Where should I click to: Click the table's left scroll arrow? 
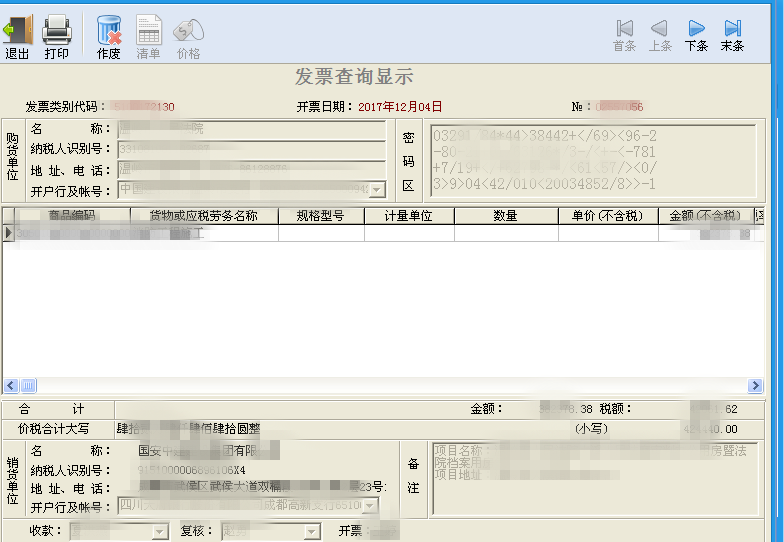[x=11, y=386]
